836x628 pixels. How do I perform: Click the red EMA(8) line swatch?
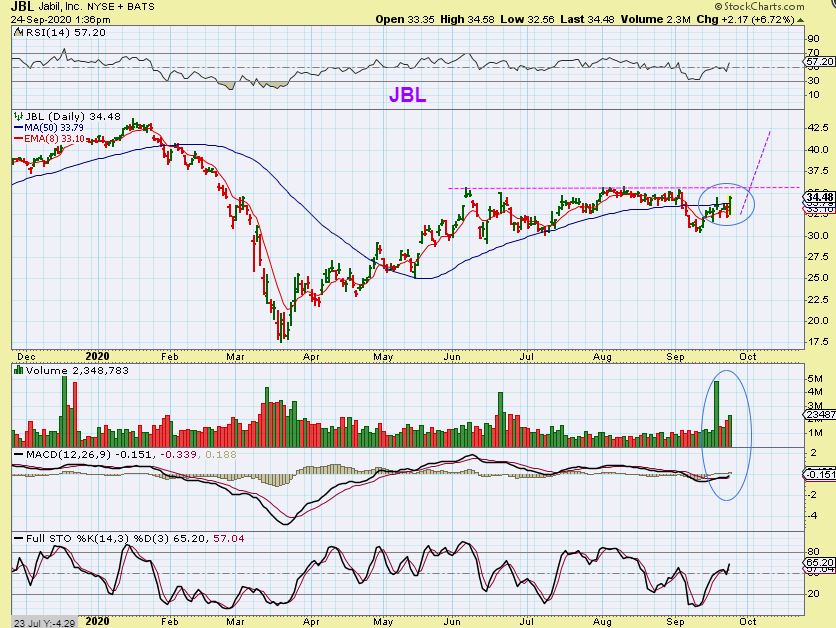pyautogui.click(x=19, y=139)
